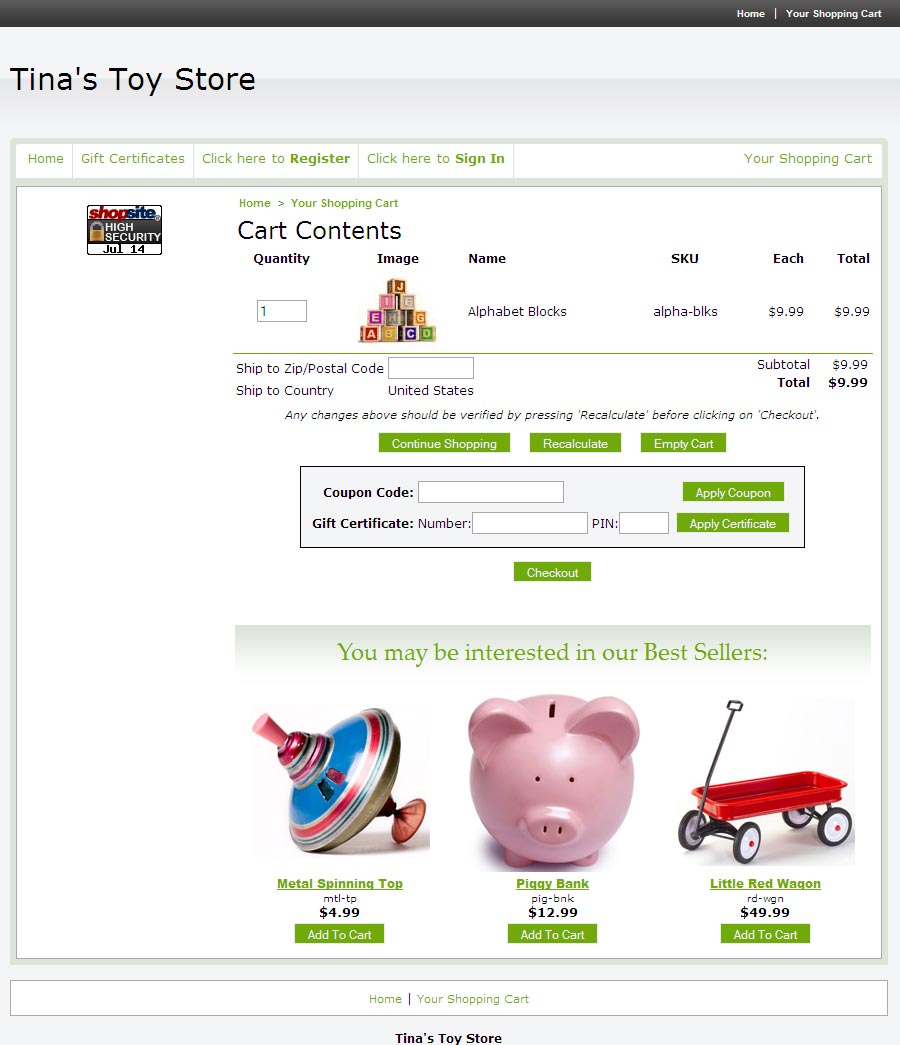Recalculate the cart totals
Screen dimensions: 900x1045
click(x=575, y=443)
